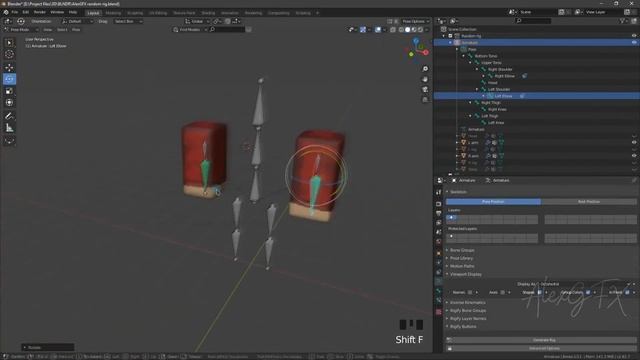Click the Pose Position button
640x360 pixels.
pos(493,202)
